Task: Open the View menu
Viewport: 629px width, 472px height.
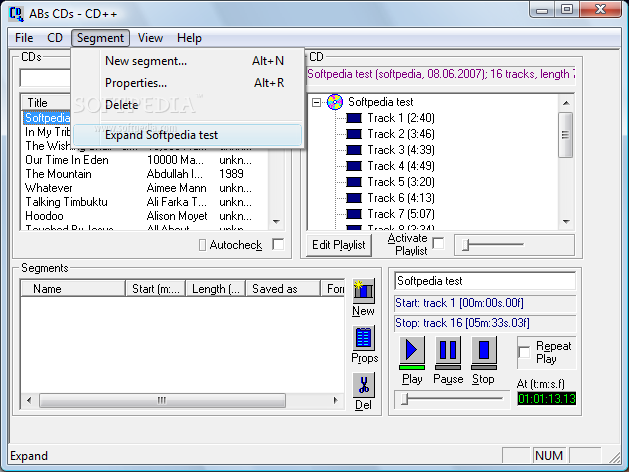Action: tap(150, 38)
